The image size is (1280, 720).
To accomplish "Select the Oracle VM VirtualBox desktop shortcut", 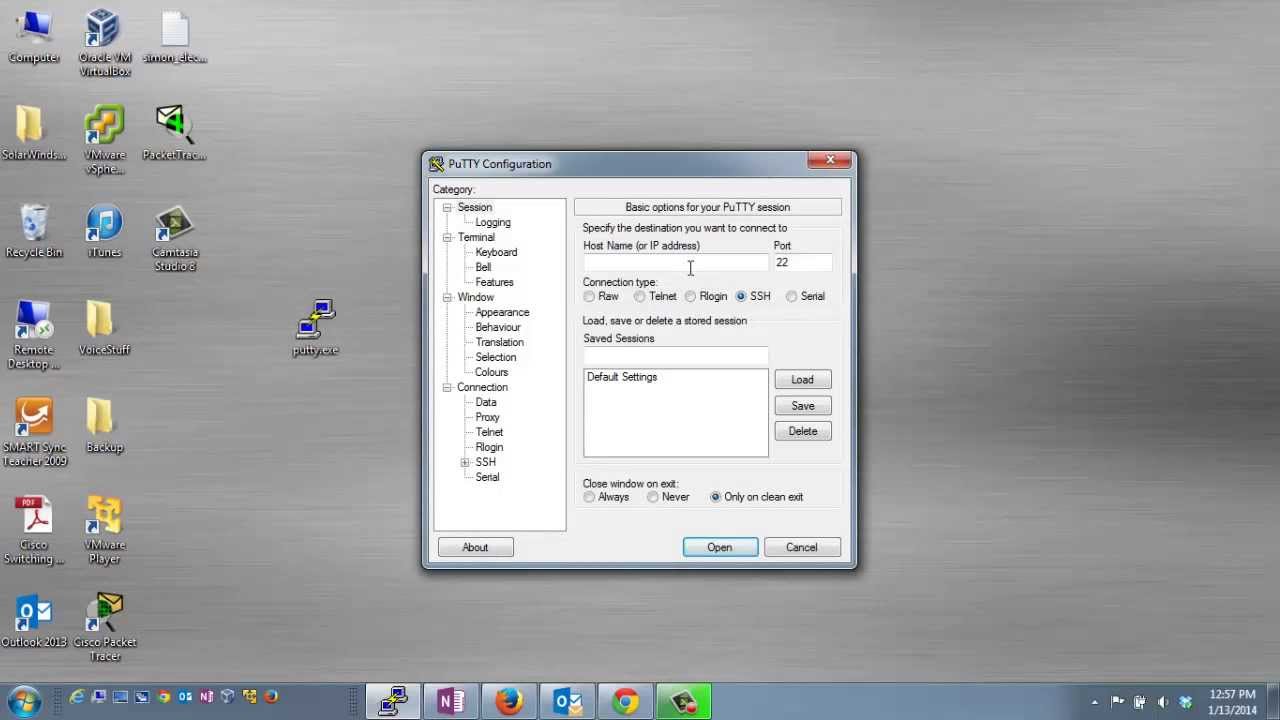I will 104,43.
